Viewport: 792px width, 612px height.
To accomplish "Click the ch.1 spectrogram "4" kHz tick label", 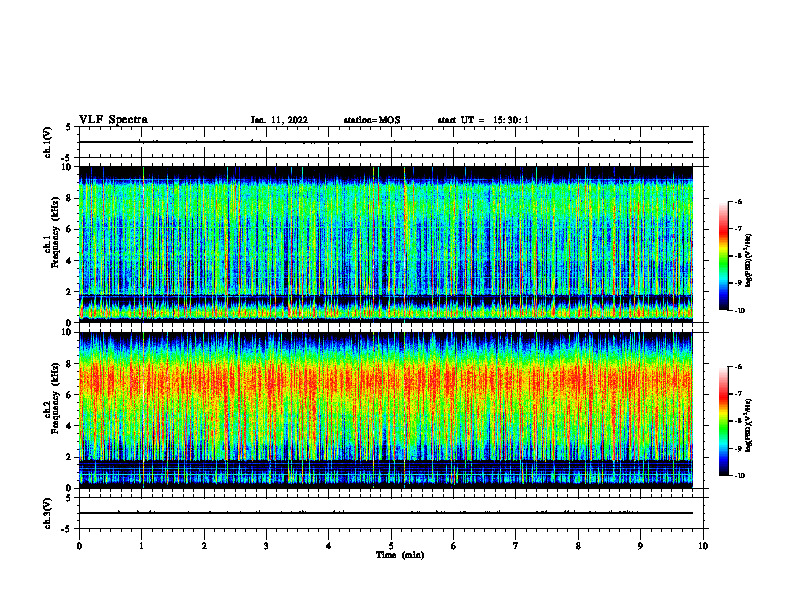I will pyautogui.click(x=69, y=261).
